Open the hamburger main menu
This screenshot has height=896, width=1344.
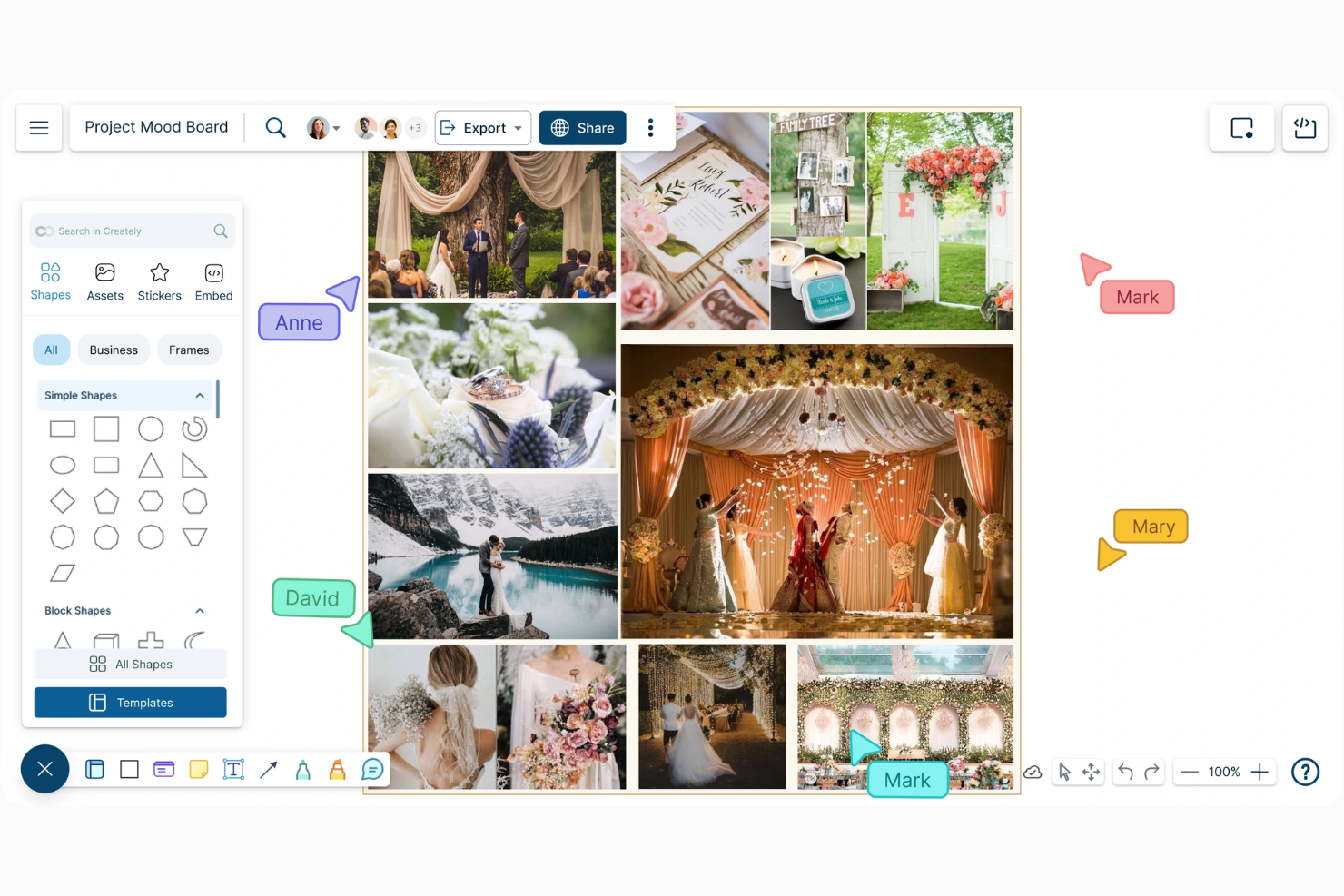39,127
